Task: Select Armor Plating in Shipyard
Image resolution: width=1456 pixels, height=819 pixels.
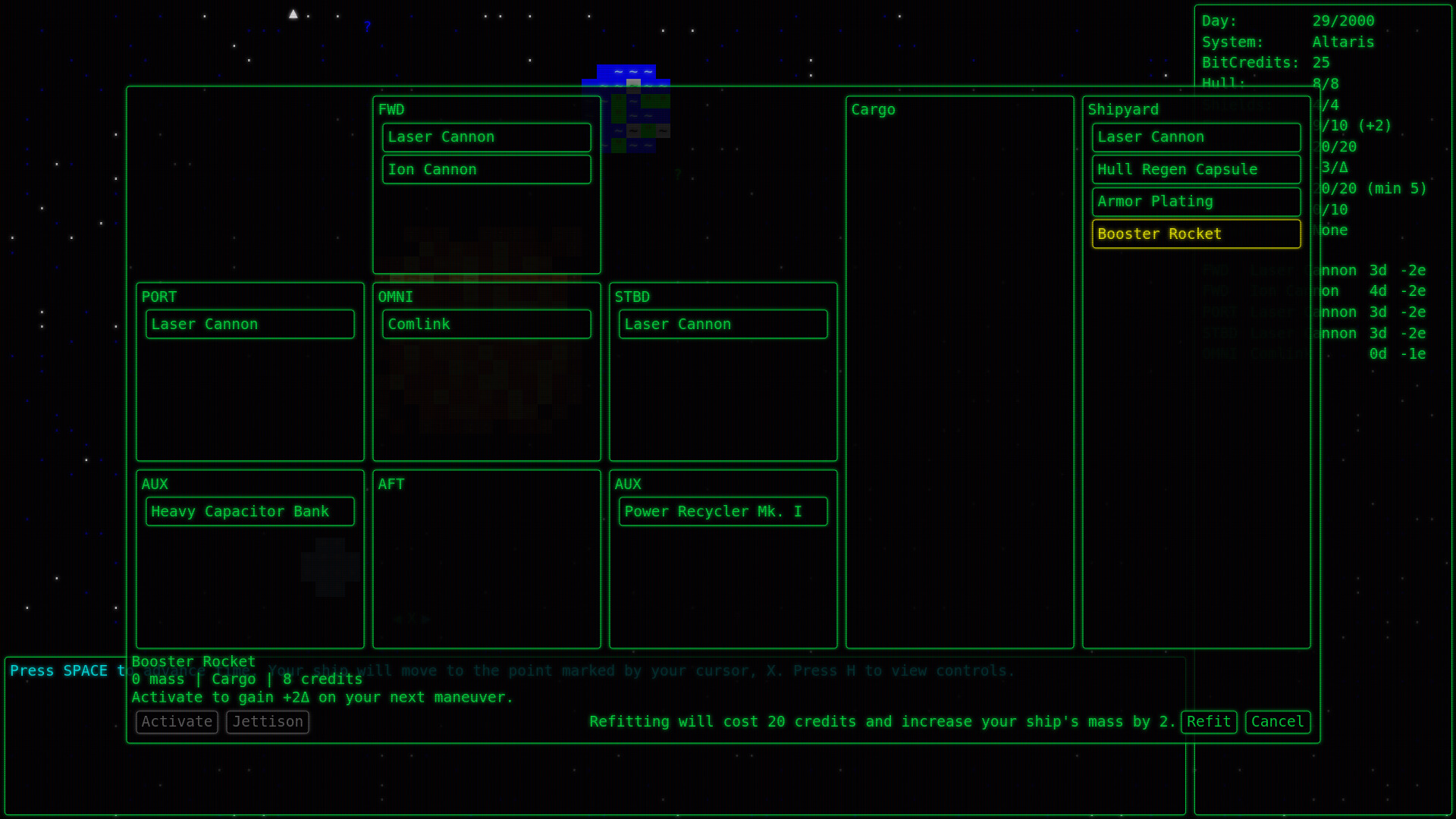Action: [x=1196, y=202]
